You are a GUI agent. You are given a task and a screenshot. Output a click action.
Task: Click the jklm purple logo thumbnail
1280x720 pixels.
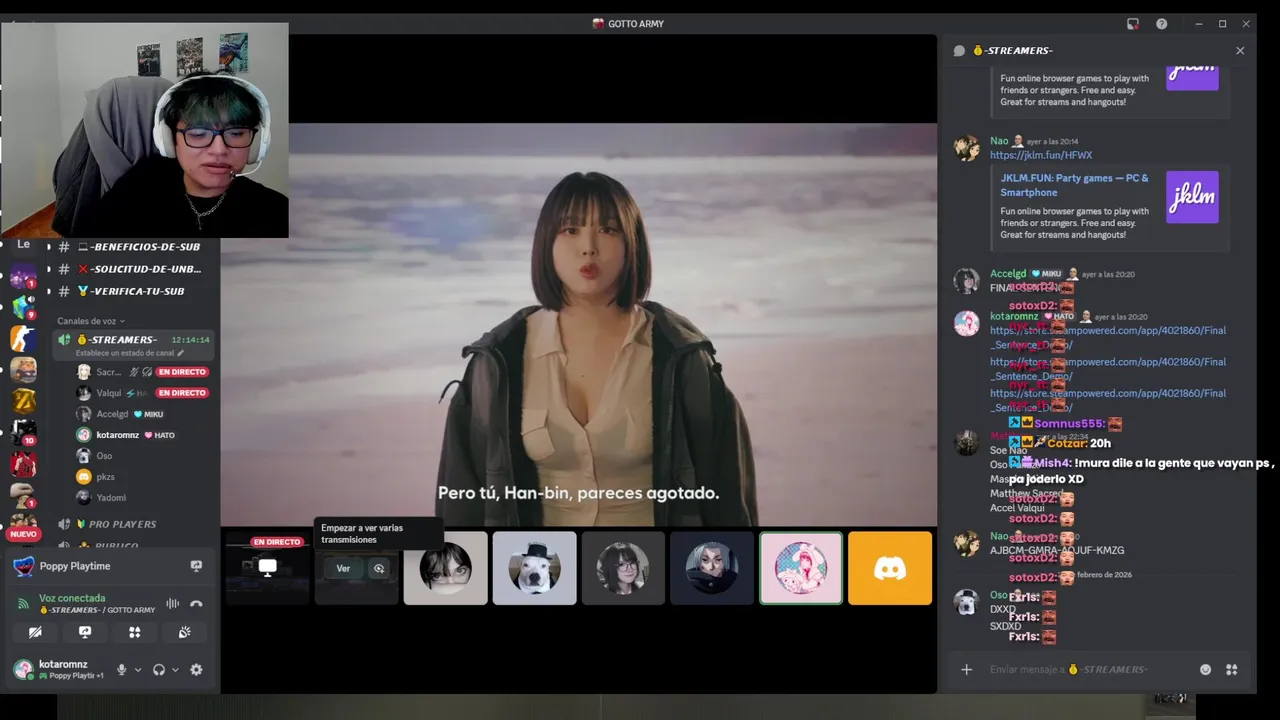coord(1192,197)
